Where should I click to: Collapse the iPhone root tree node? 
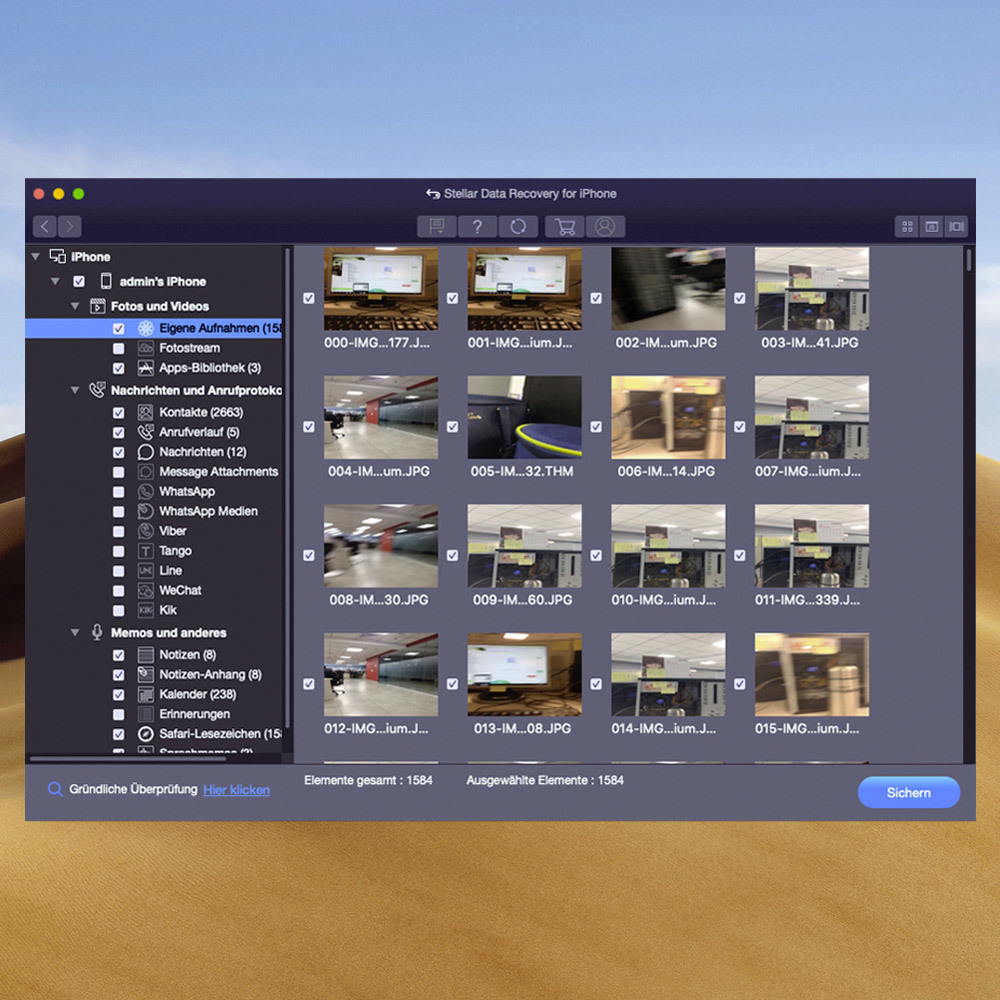36,256
